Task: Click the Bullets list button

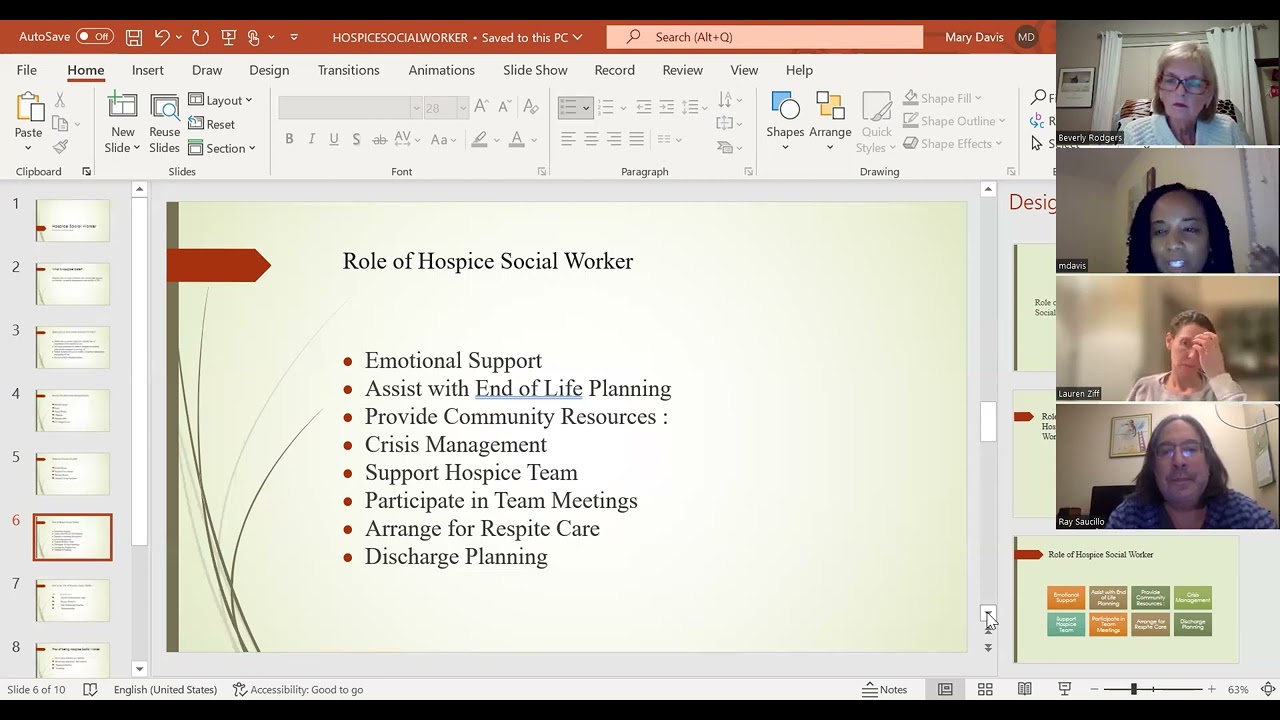Action: (568, 107)
